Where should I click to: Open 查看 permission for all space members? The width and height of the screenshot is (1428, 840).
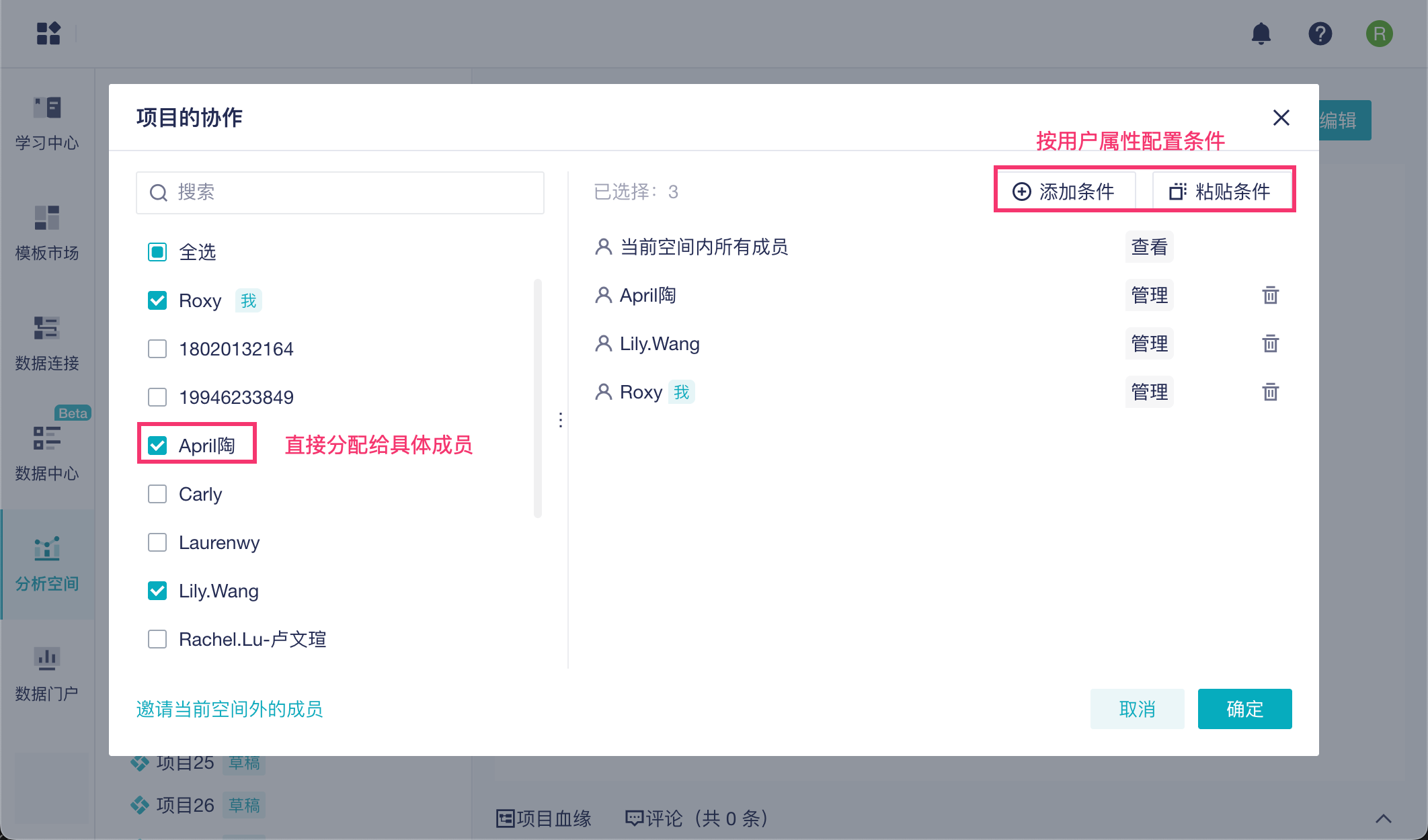pos(1149,247)
